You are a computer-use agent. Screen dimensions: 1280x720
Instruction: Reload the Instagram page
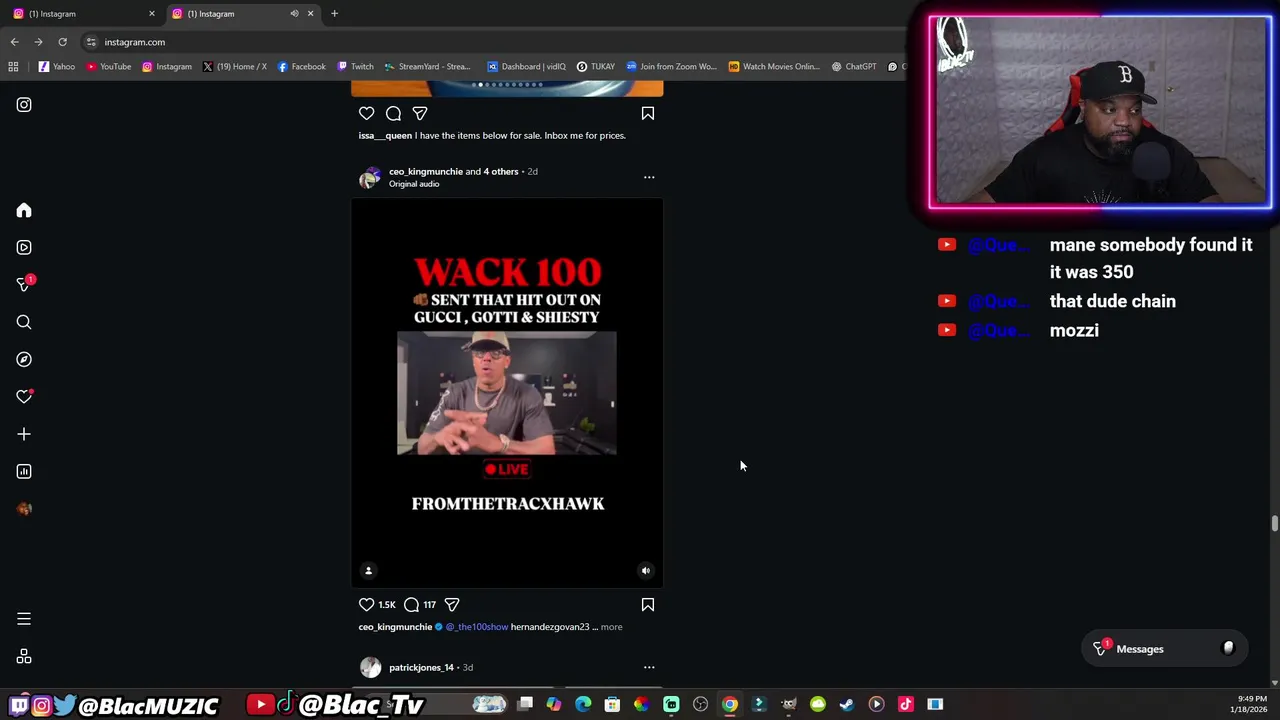coord(62,42)
